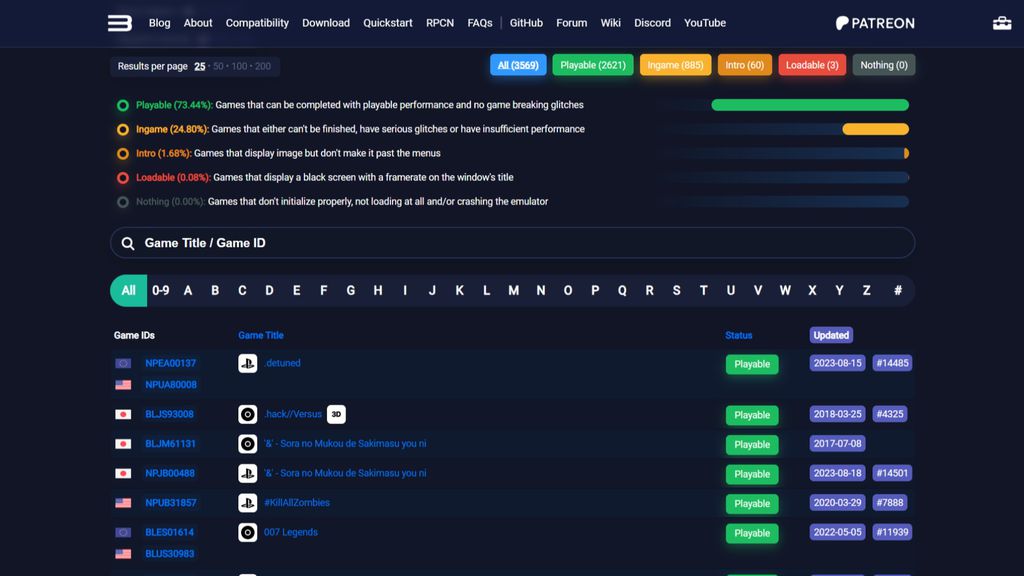Screen dimensions: 1024x576
Task: Click the RPCS3 logo icon
Action: 120,23
